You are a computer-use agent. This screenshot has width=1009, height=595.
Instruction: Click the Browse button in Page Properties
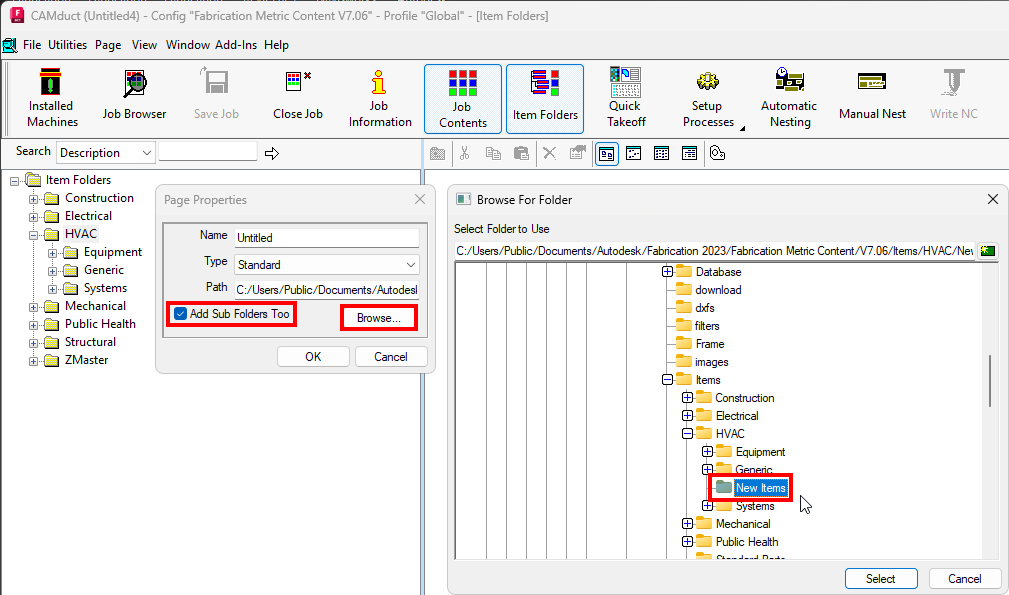(378, 317)
